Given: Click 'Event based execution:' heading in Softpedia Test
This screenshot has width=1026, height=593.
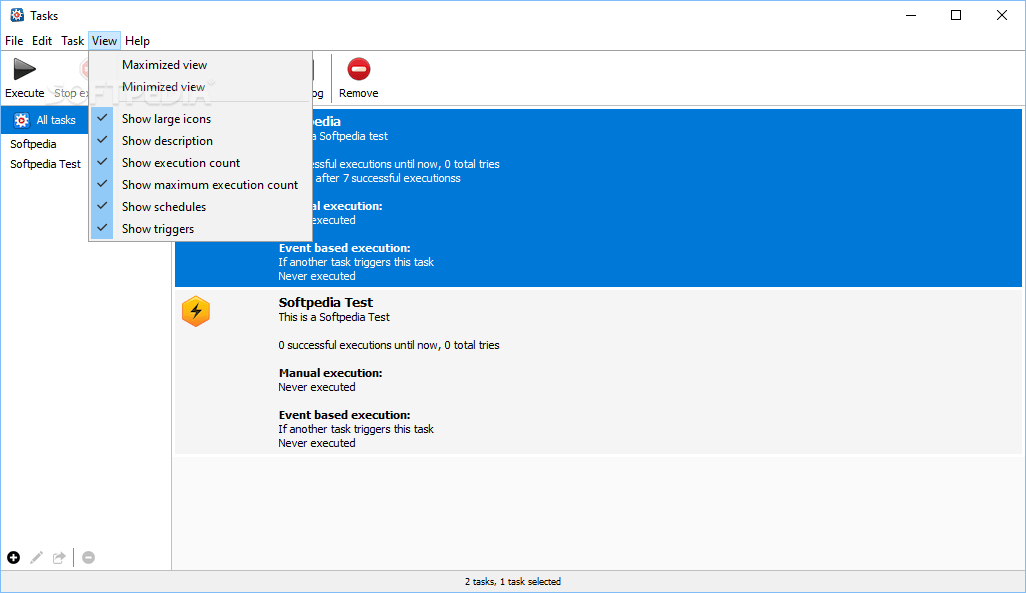Looking at the screenshot, I should pos(344,415).
